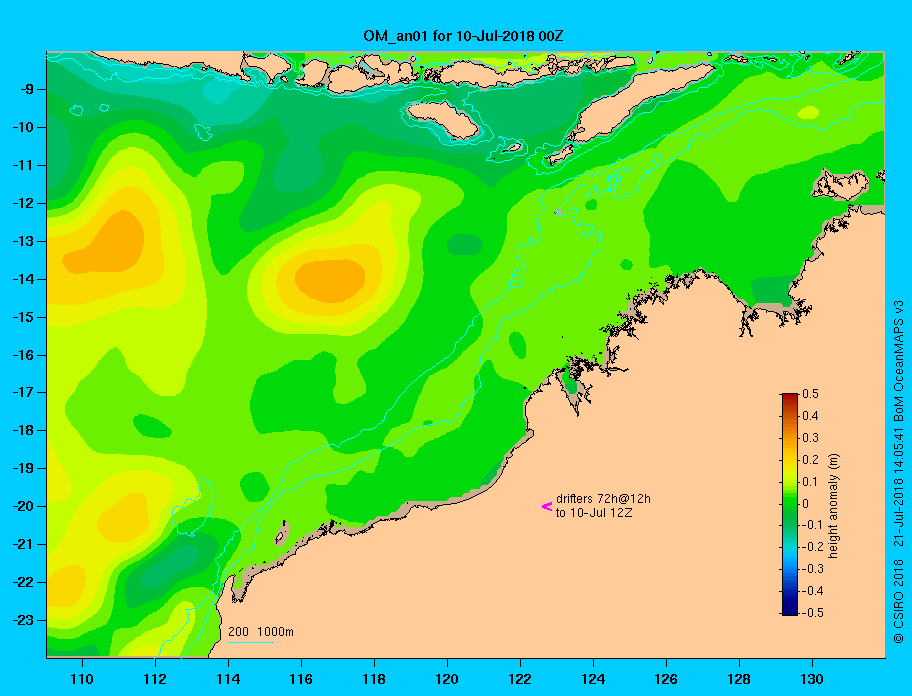Click colorbar tick label '-0.2'
Viewport: 912px width, 696px height.
[813, 547]
